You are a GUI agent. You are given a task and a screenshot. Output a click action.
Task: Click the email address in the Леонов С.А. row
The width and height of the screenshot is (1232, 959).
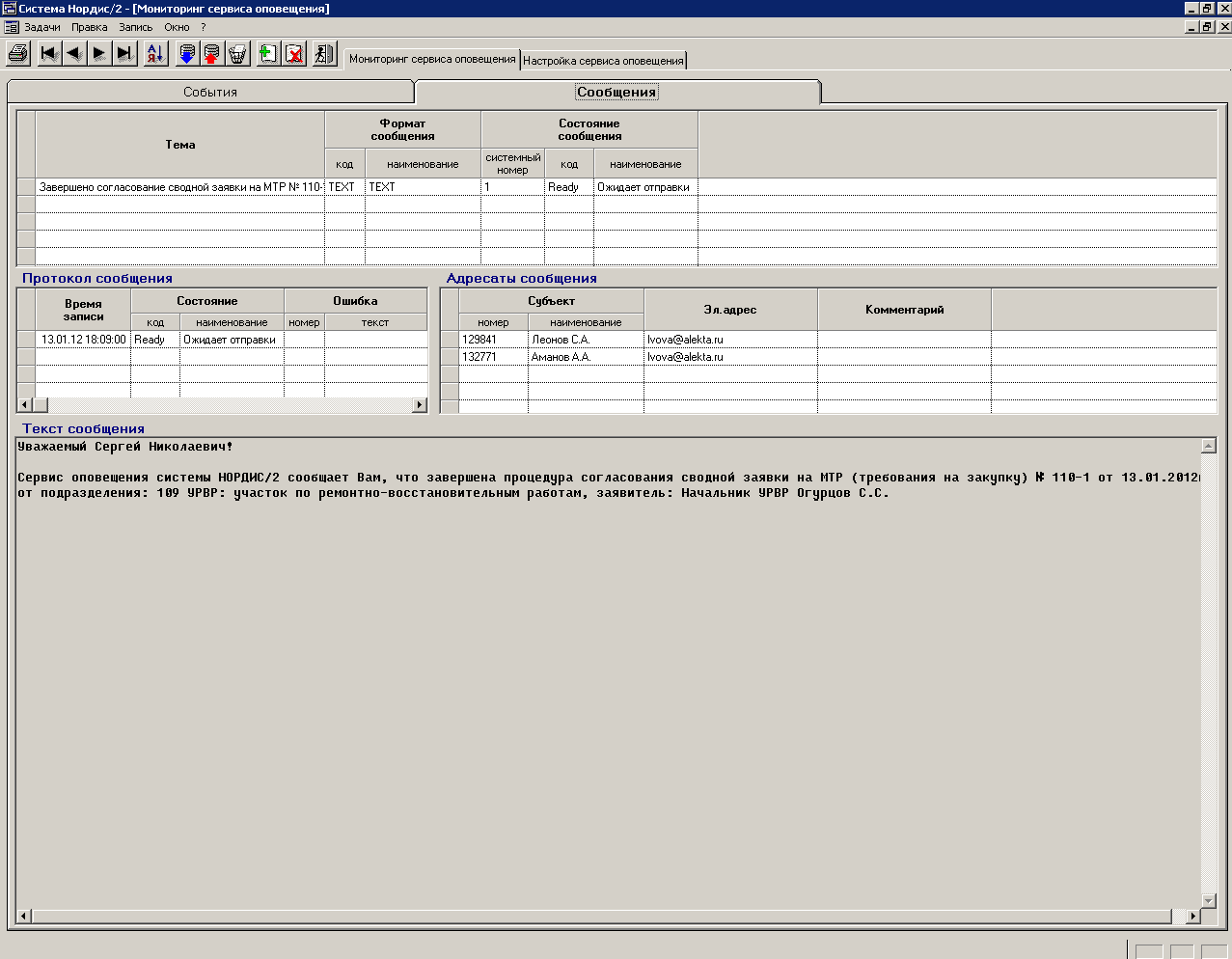click(x=730, y=340)
